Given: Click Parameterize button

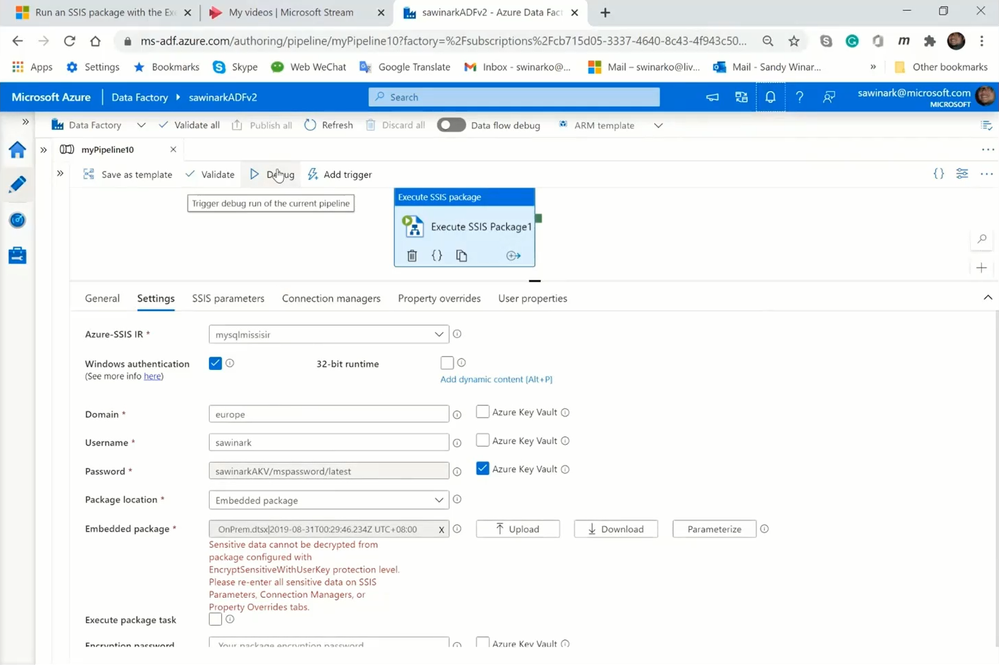Looking at the screenshot, I should (x=714, y=529).
